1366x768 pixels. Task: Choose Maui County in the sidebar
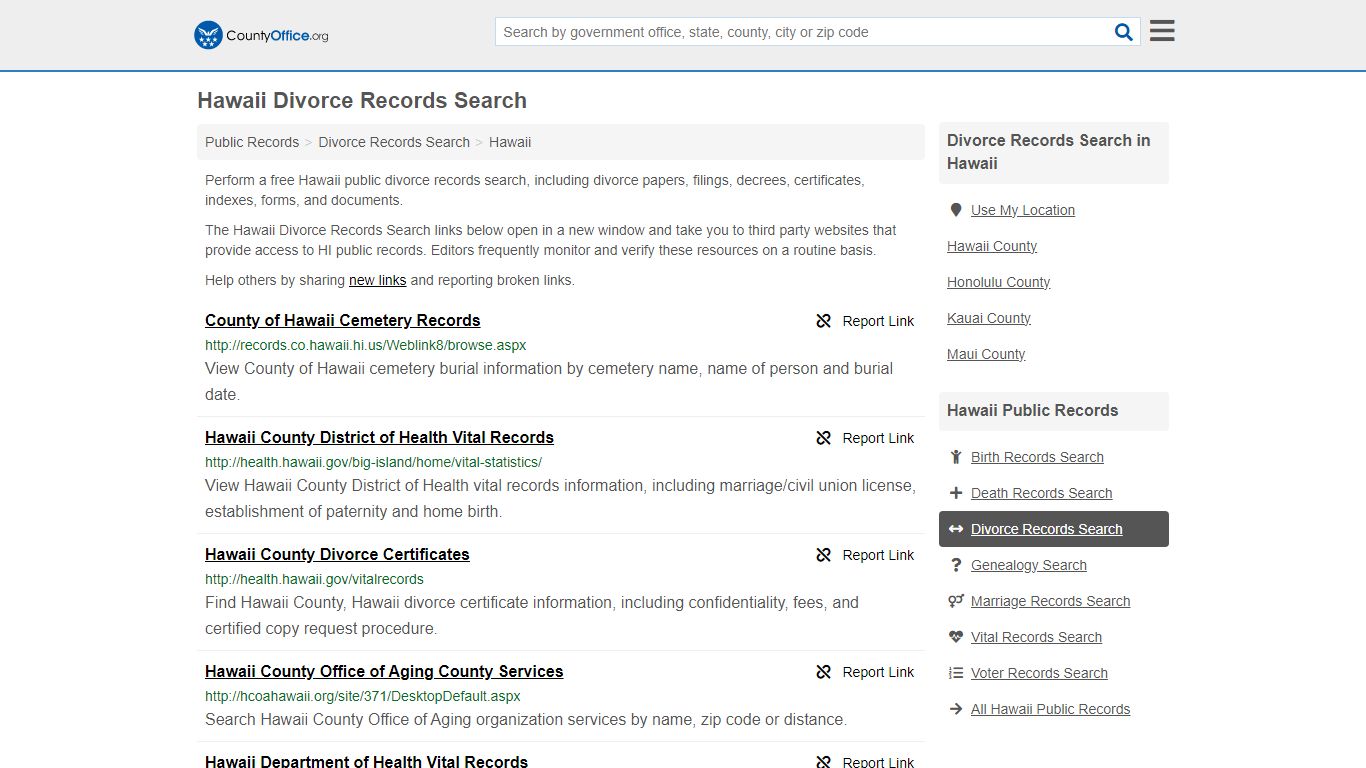coord(986,354)
